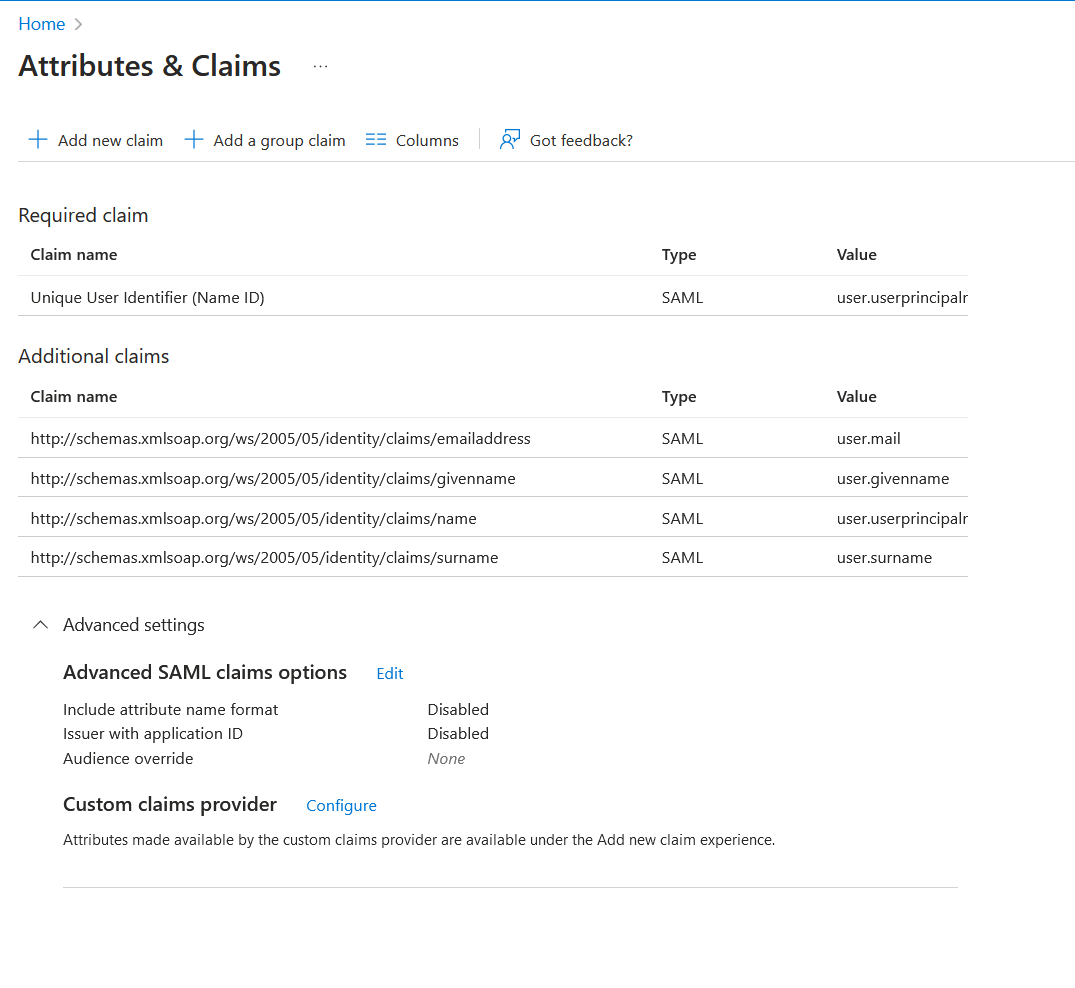Viewport: 1075px width, 988px height.
Task: Click the plus icon beside Add new claim
Action: (x=38, y=140)
